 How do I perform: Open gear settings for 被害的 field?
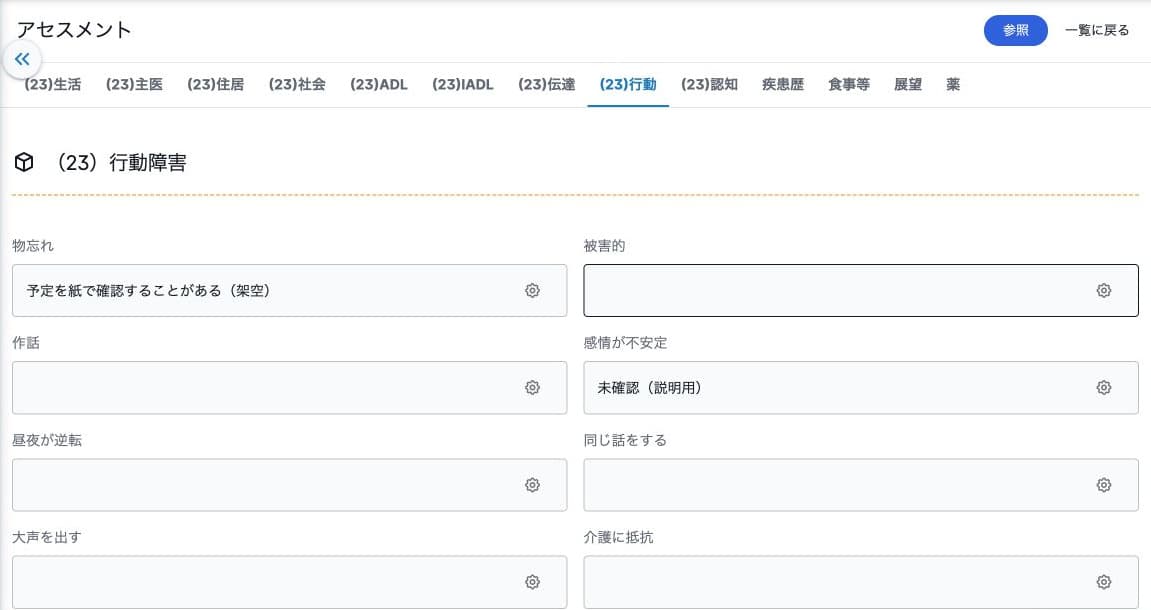[1103, 291]
